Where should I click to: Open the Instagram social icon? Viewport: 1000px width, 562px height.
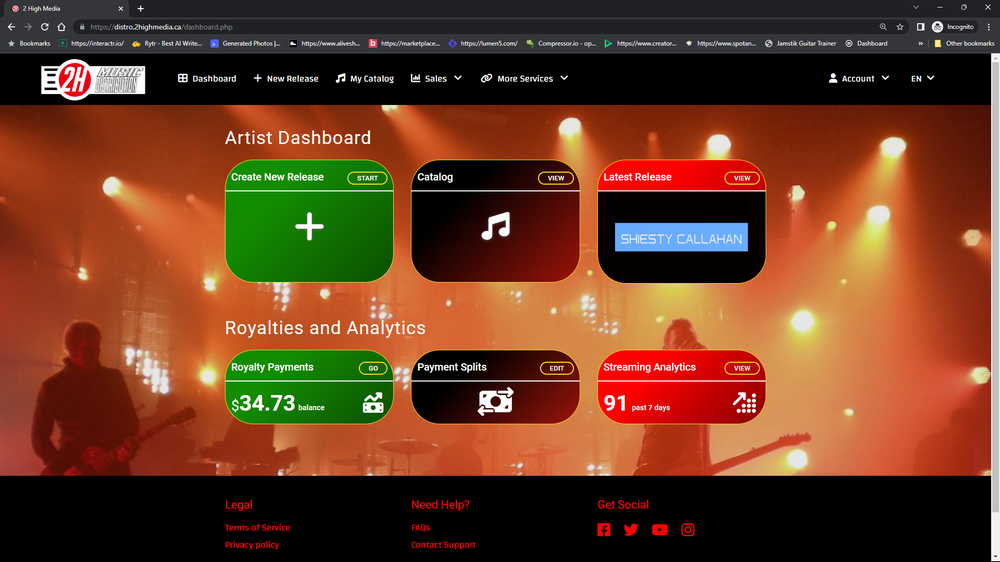(688, 529)
